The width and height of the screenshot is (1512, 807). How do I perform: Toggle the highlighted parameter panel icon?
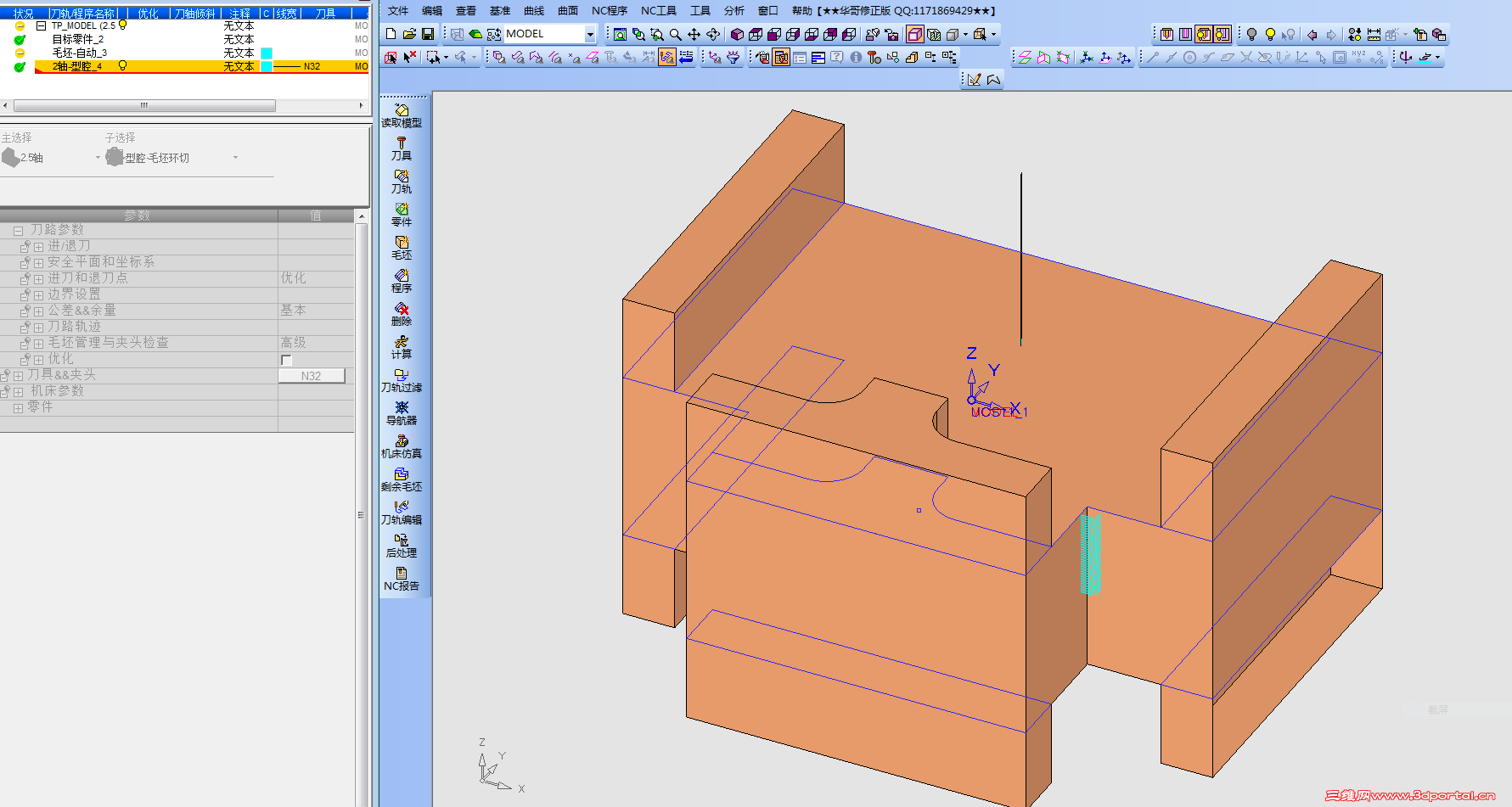tap(781, 58)
